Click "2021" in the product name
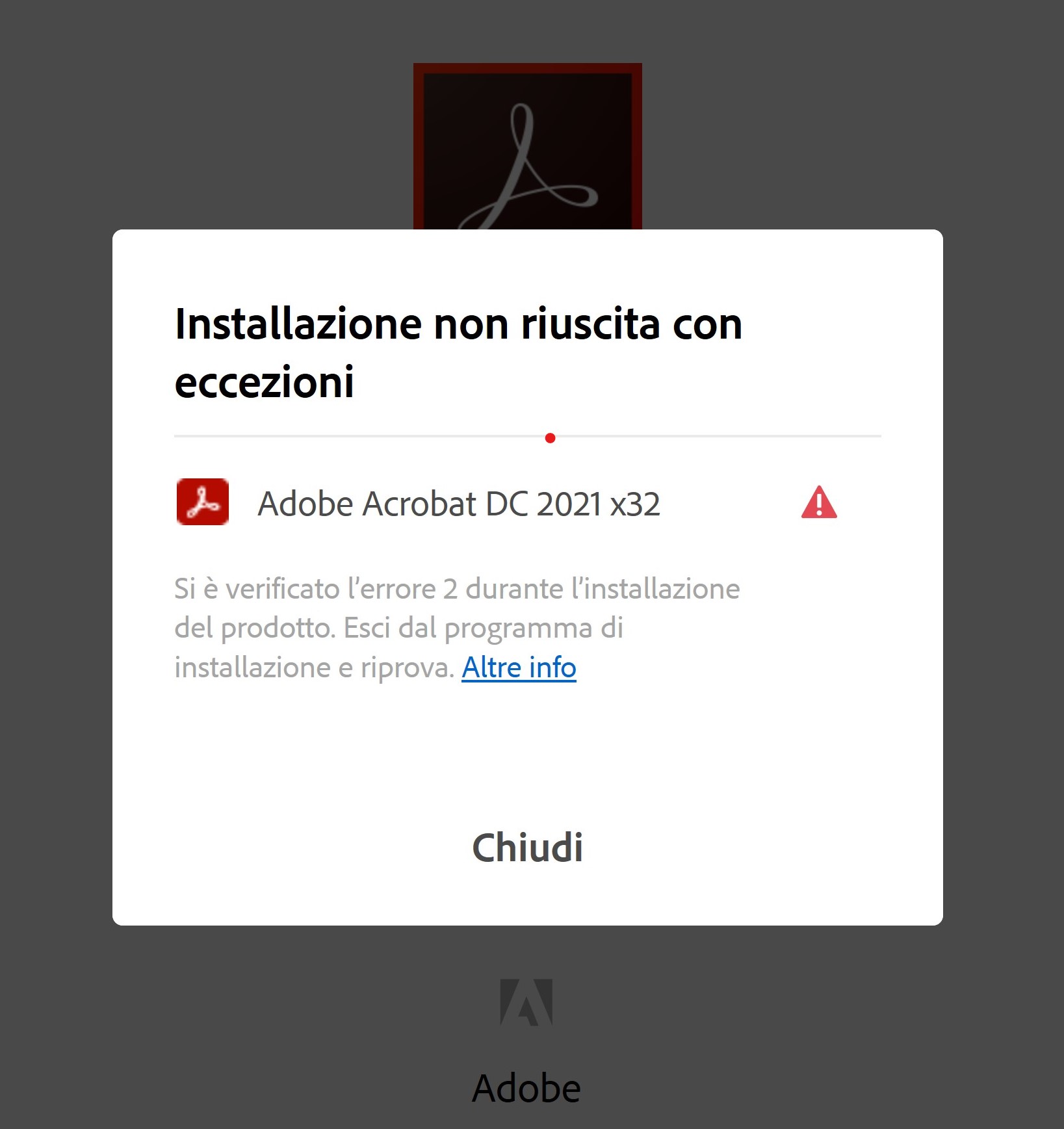The width and height of the screenshot is (1064, 1129). (569, 504)
